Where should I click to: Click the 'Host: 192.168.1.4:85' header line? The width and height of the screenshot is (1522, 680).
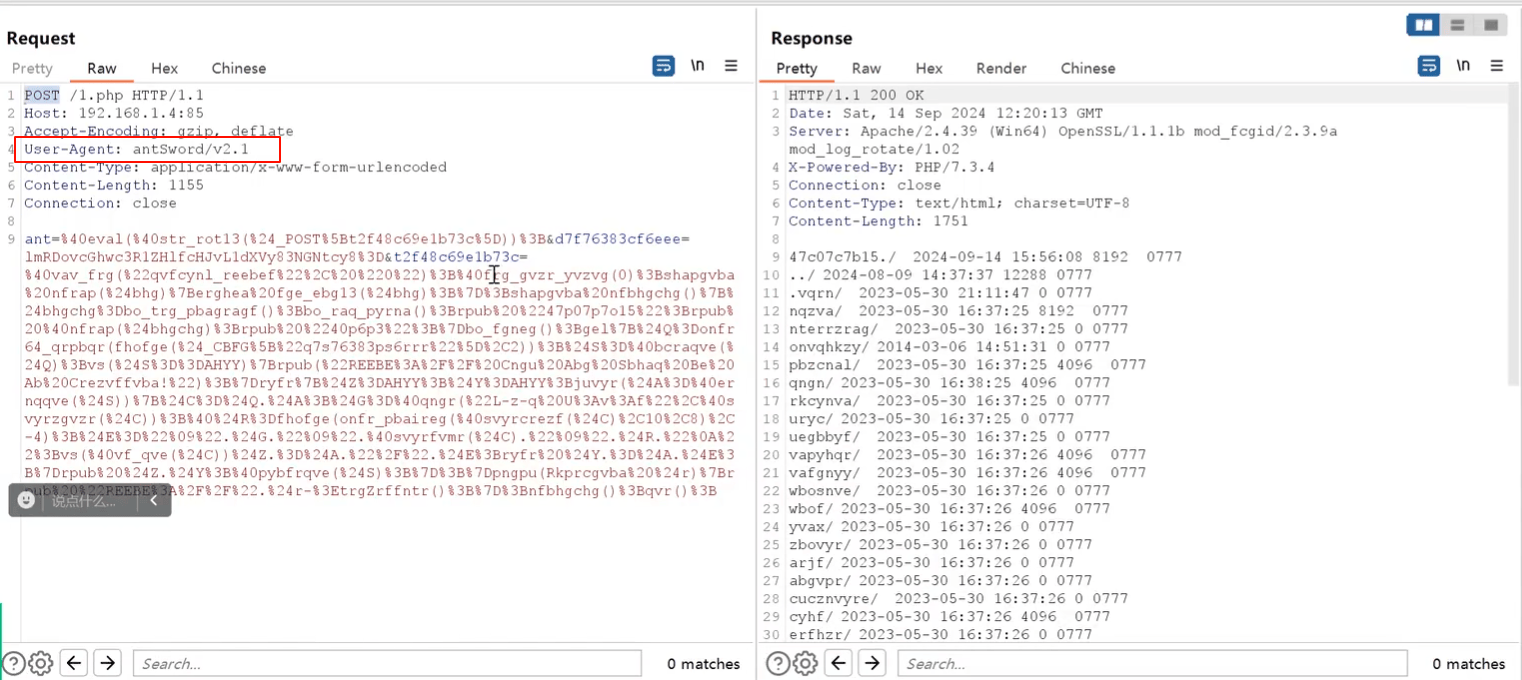(x=114, y=113)
